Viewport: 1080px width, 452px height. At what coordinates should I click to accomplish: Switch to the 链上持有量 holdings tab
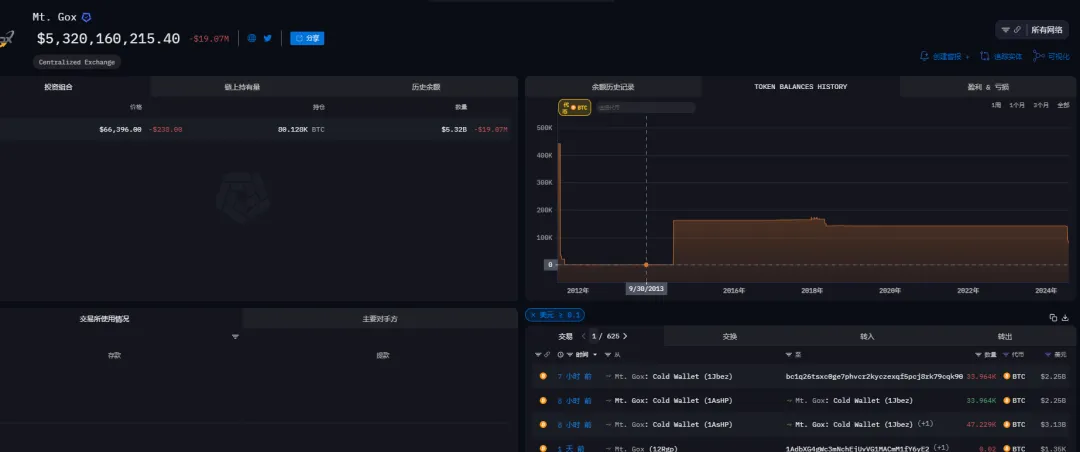[x=242, y=87]
